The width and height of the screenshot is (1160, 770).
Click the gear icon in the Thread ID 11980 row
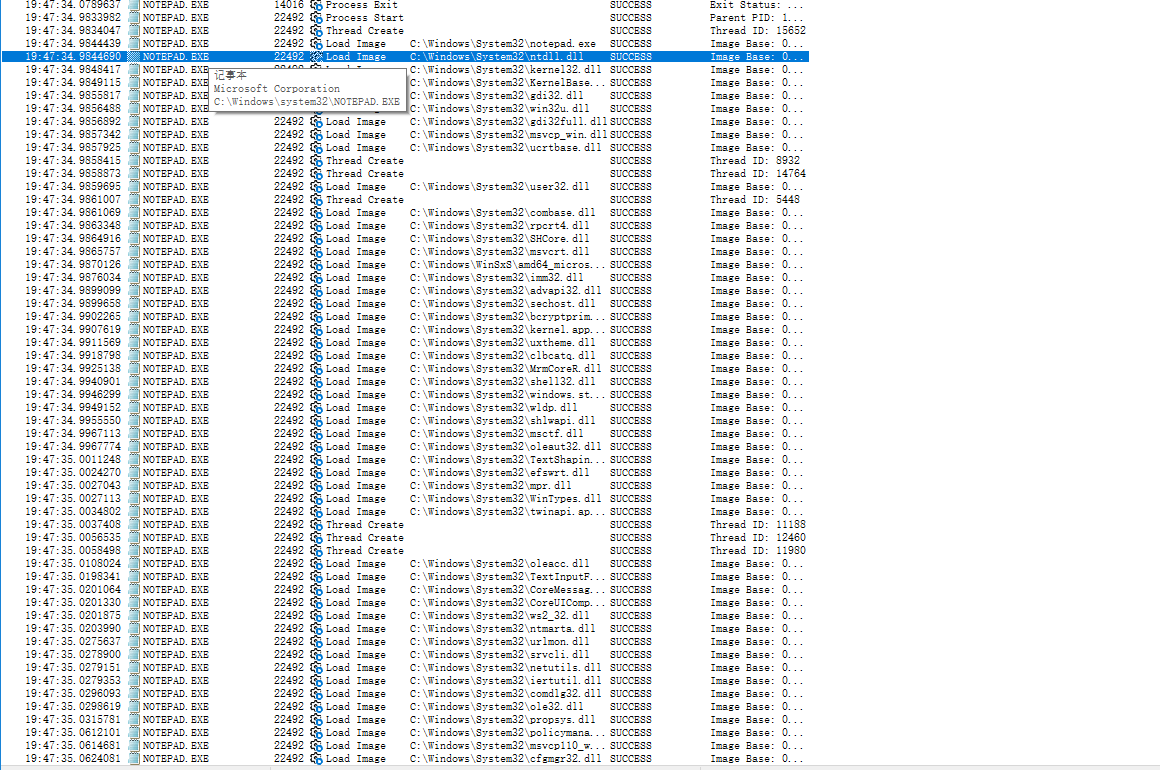(x=317, y=551)
